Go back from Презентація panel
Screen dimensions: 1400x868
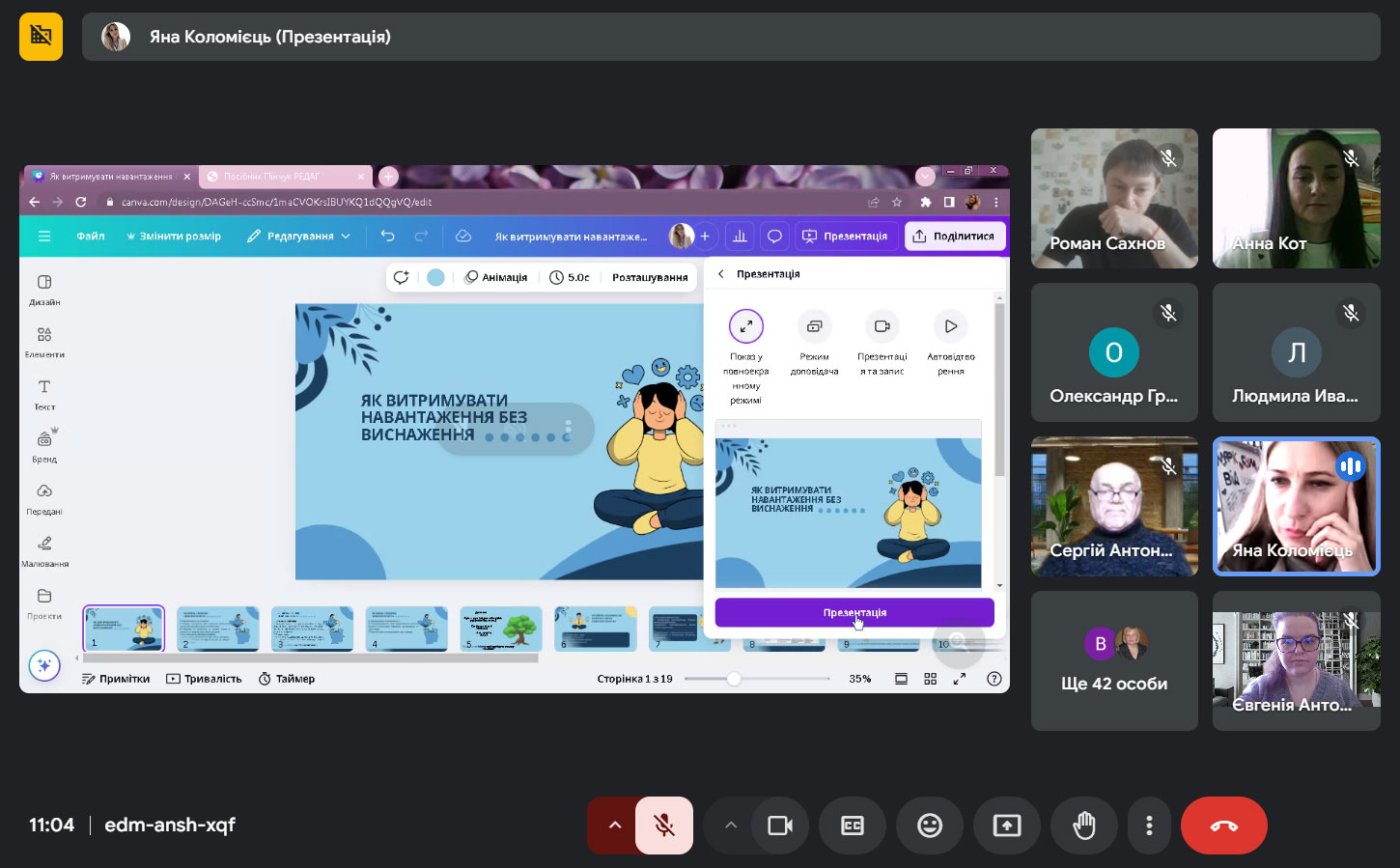coord(720,274)
